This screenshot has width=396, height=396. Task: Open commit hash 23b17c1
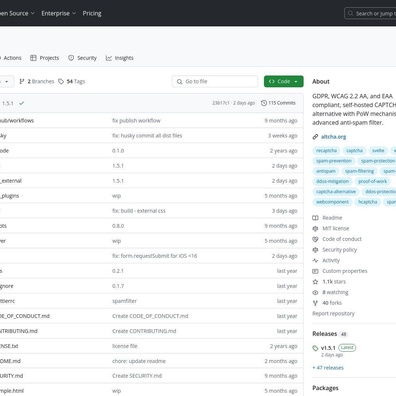point(221,103)
